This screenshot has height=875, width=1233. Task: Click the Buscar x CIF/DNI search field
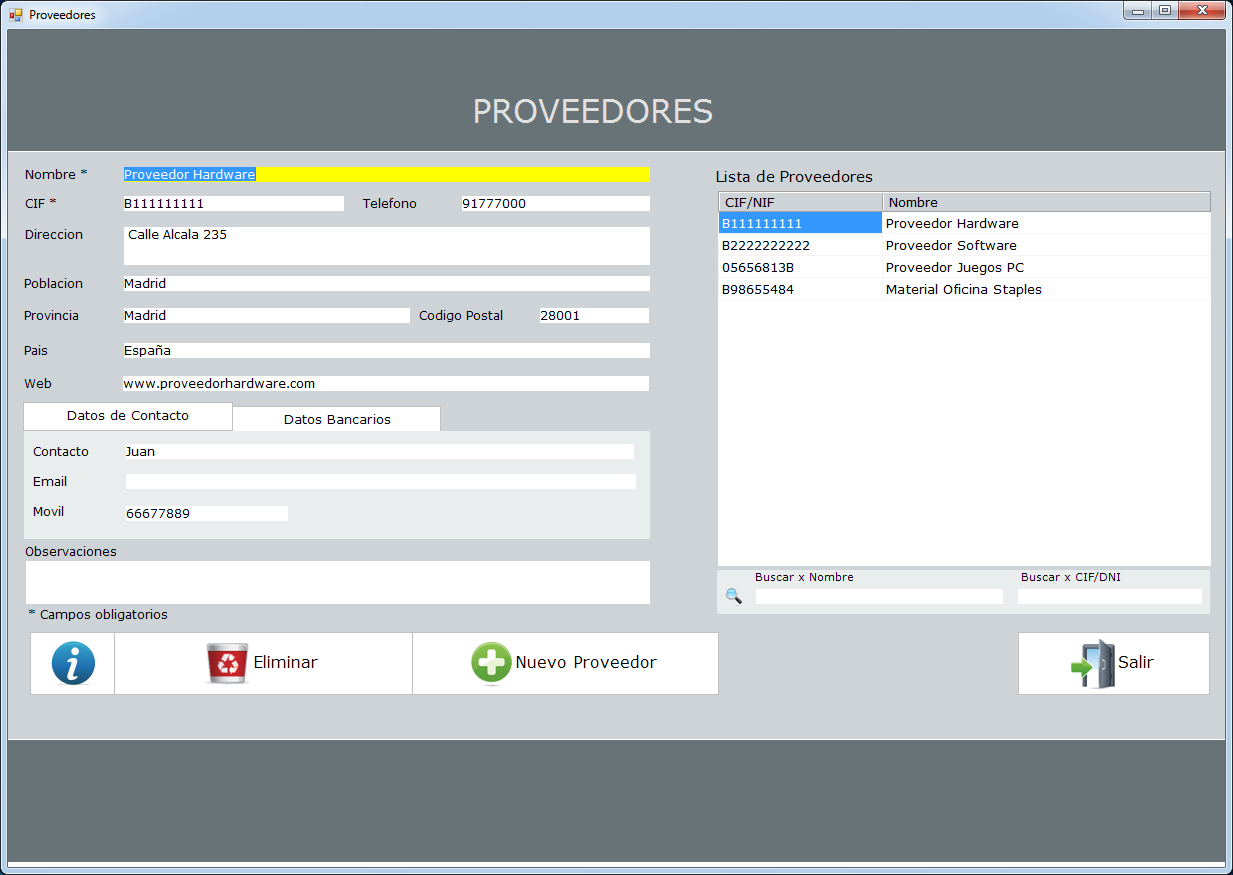pyautogui.click(x=1109, y=597)
